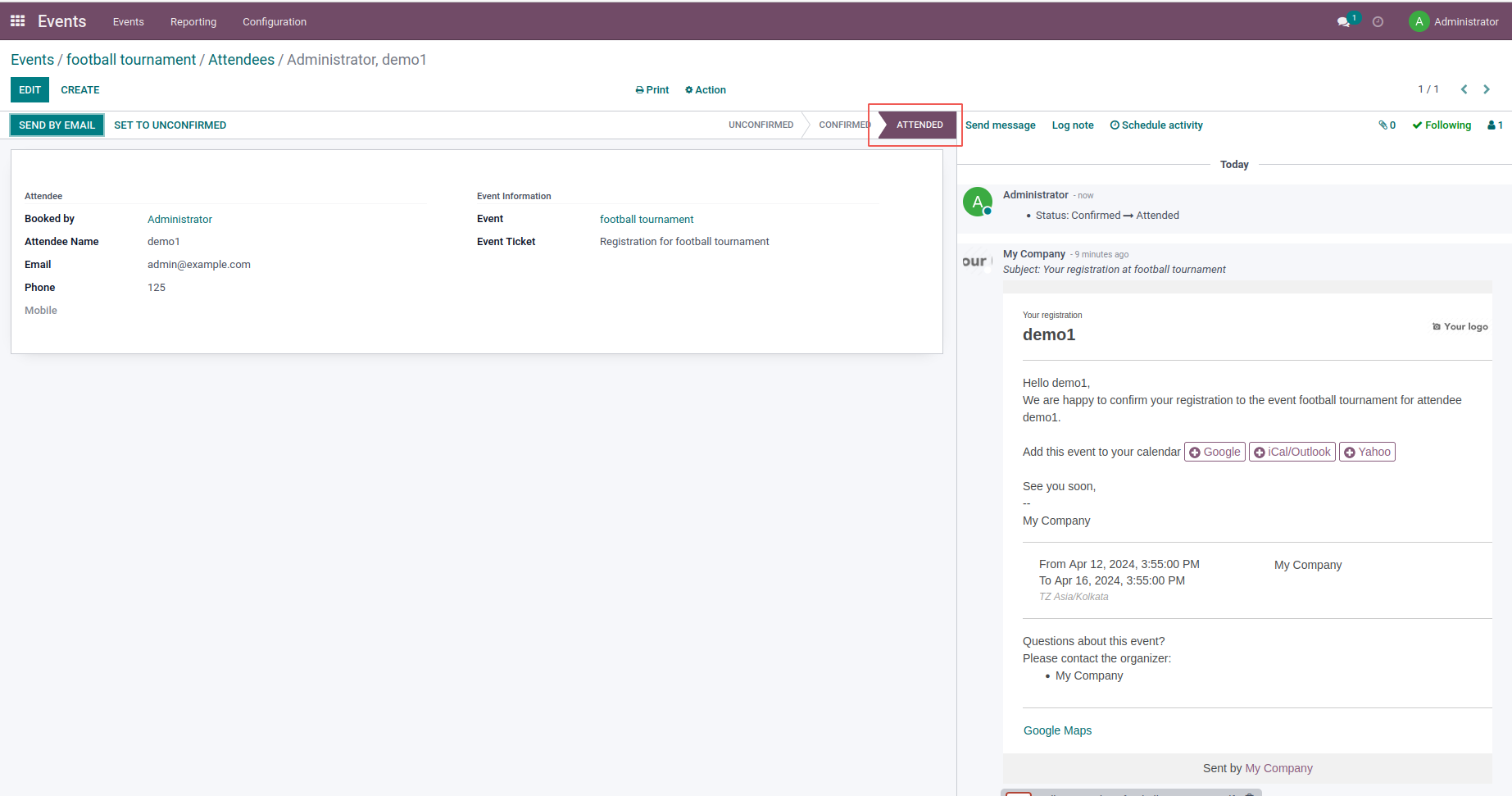Screen dimensions: 1512x796
Task: Open the apps grid menu icon
Action: (17, 21)
